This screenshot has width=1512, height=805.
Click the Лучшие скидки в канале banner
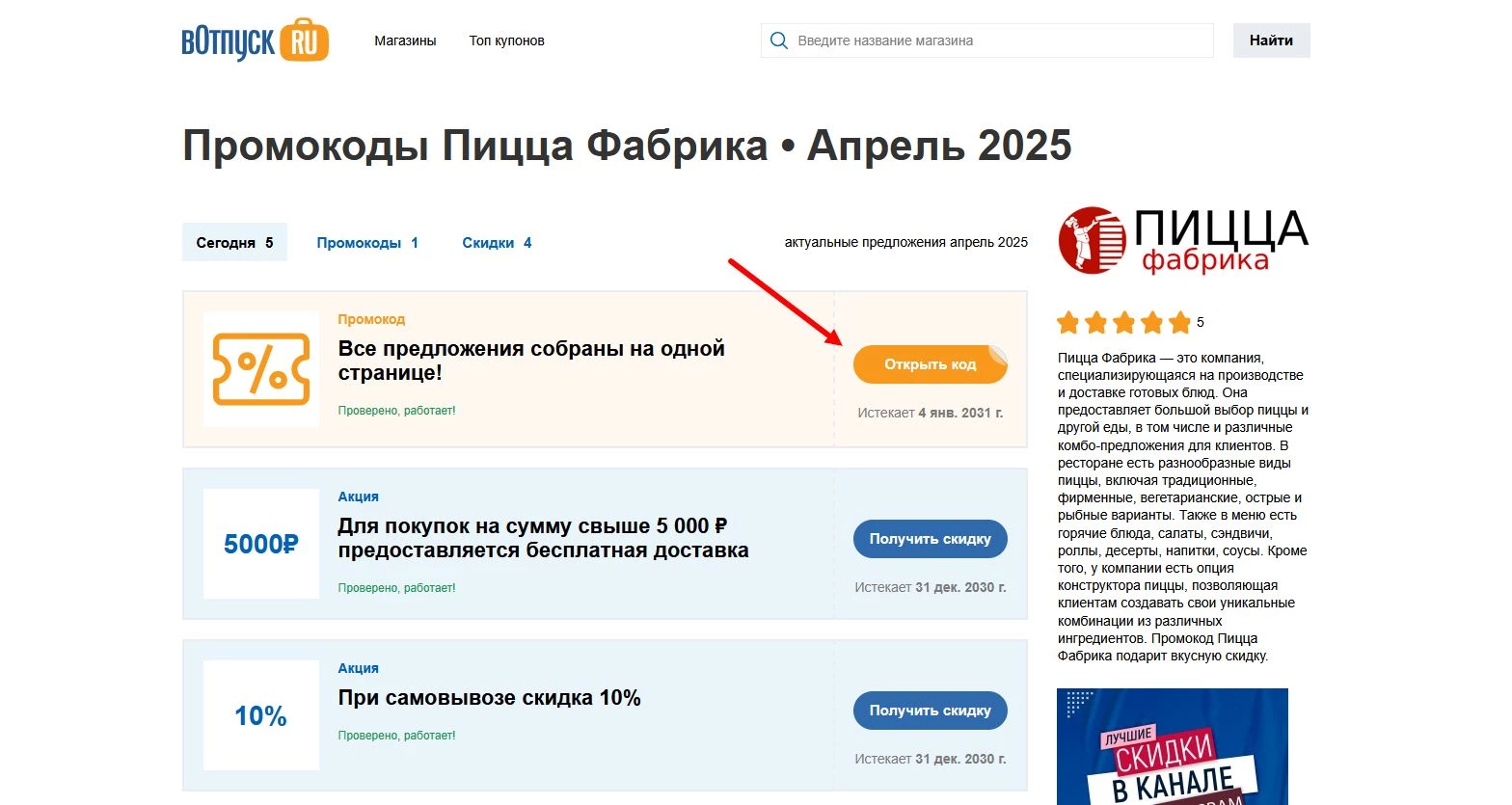[1173, 746]
